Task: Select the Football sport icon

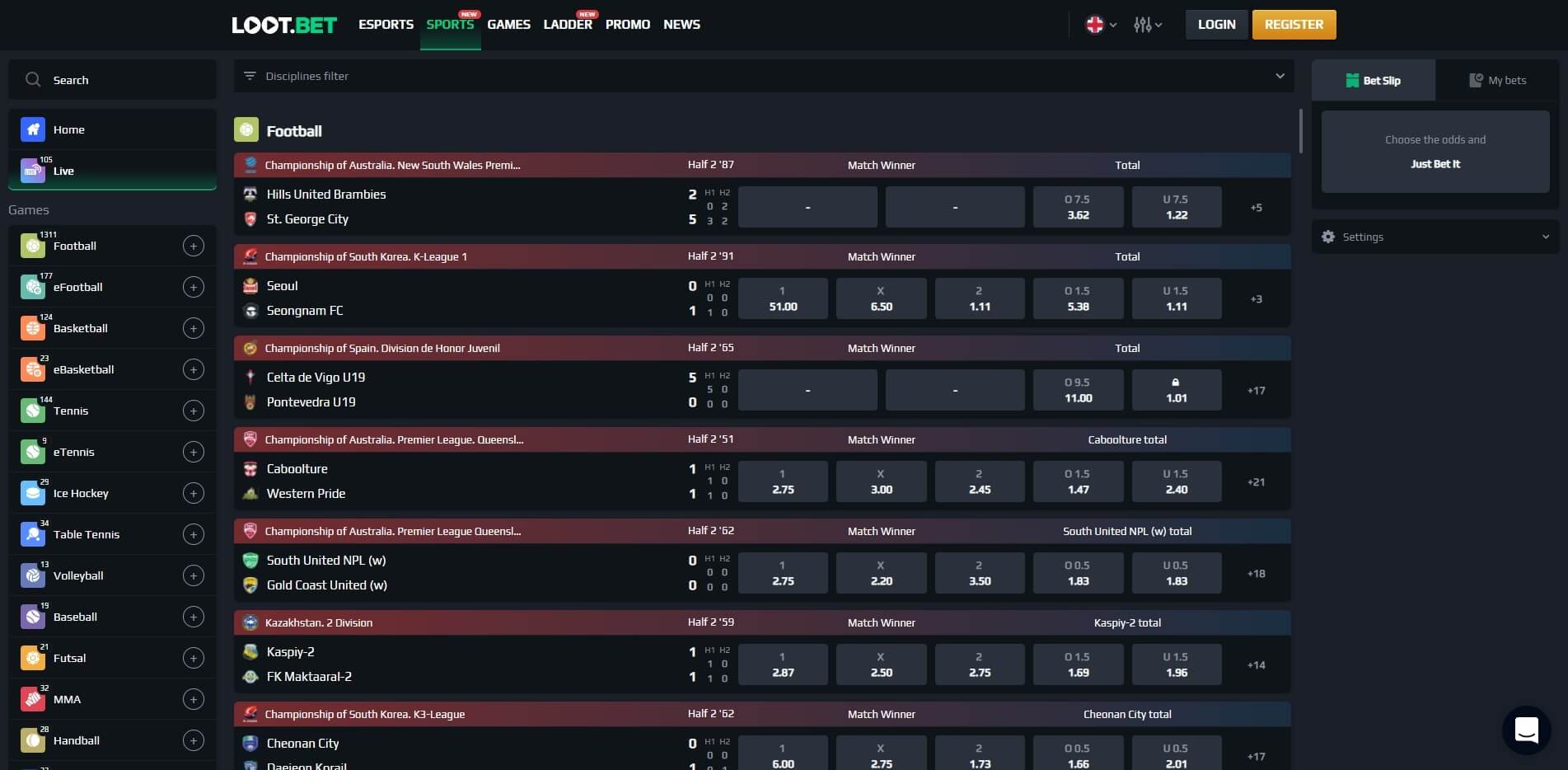Action: tap(33, 245)
